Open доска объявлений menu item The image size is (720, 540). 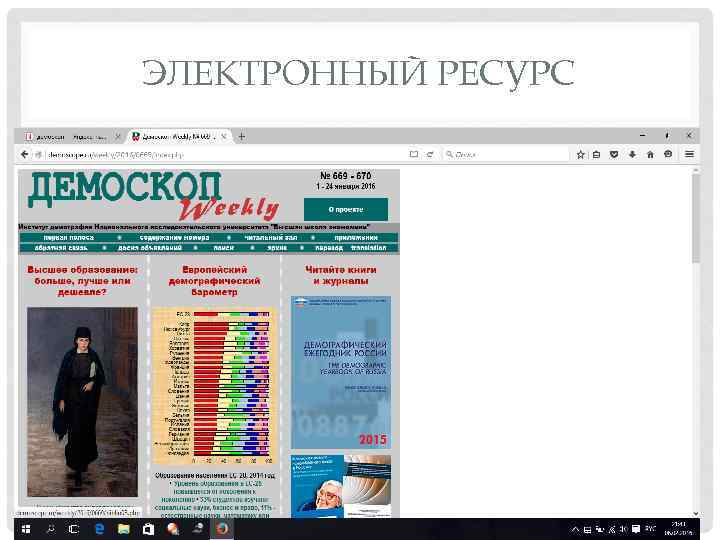tap(150, 248)
